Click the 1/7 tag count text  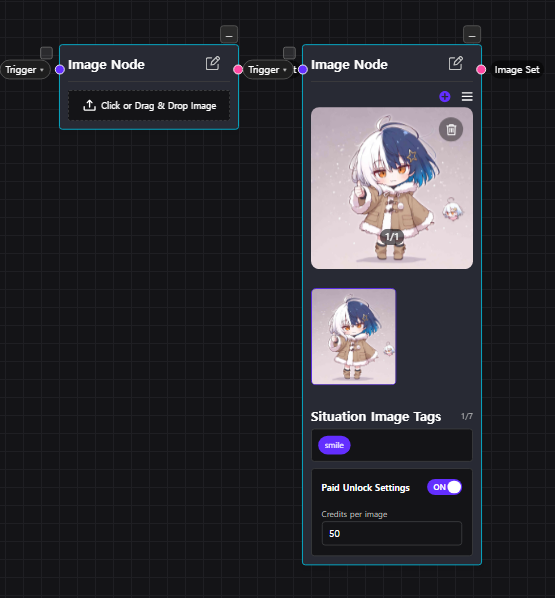tap(467, 416)
